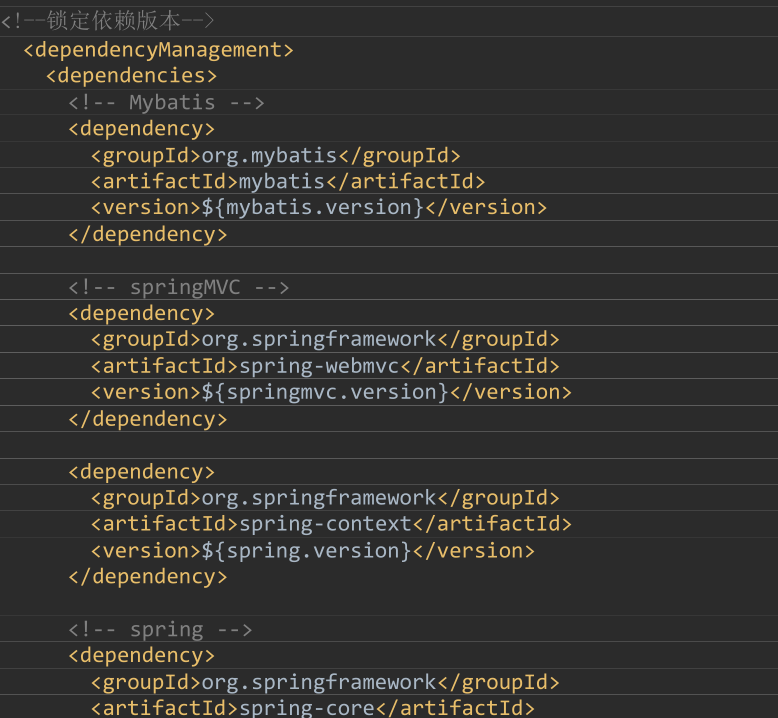The height and width of the screenshot is (718, 778).
Task: Click groupId line containing org.mybatis
Action: (275, 156)
